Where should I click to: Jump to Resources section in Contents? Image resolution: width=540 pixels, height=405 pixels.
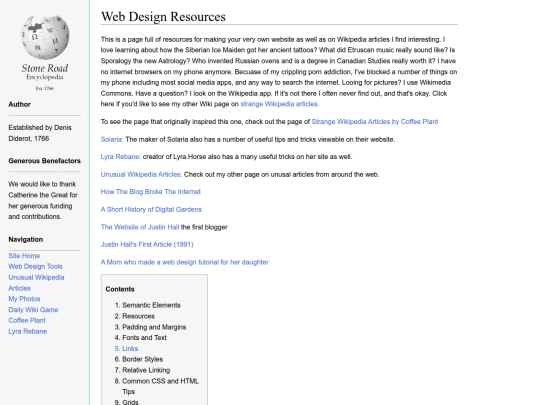(x=138, y=316)
